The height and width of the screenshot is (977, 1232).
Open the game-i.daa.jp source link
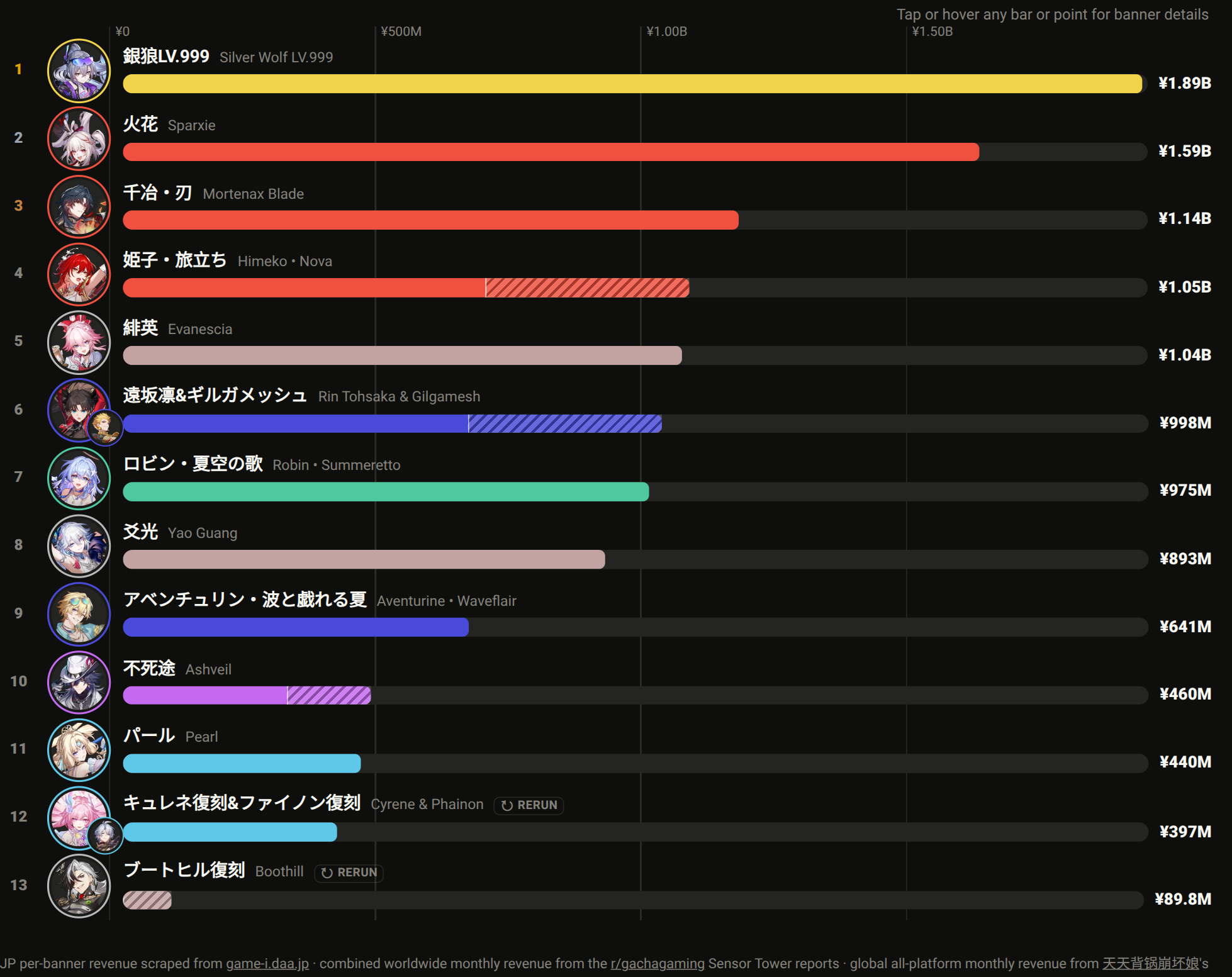267,963
